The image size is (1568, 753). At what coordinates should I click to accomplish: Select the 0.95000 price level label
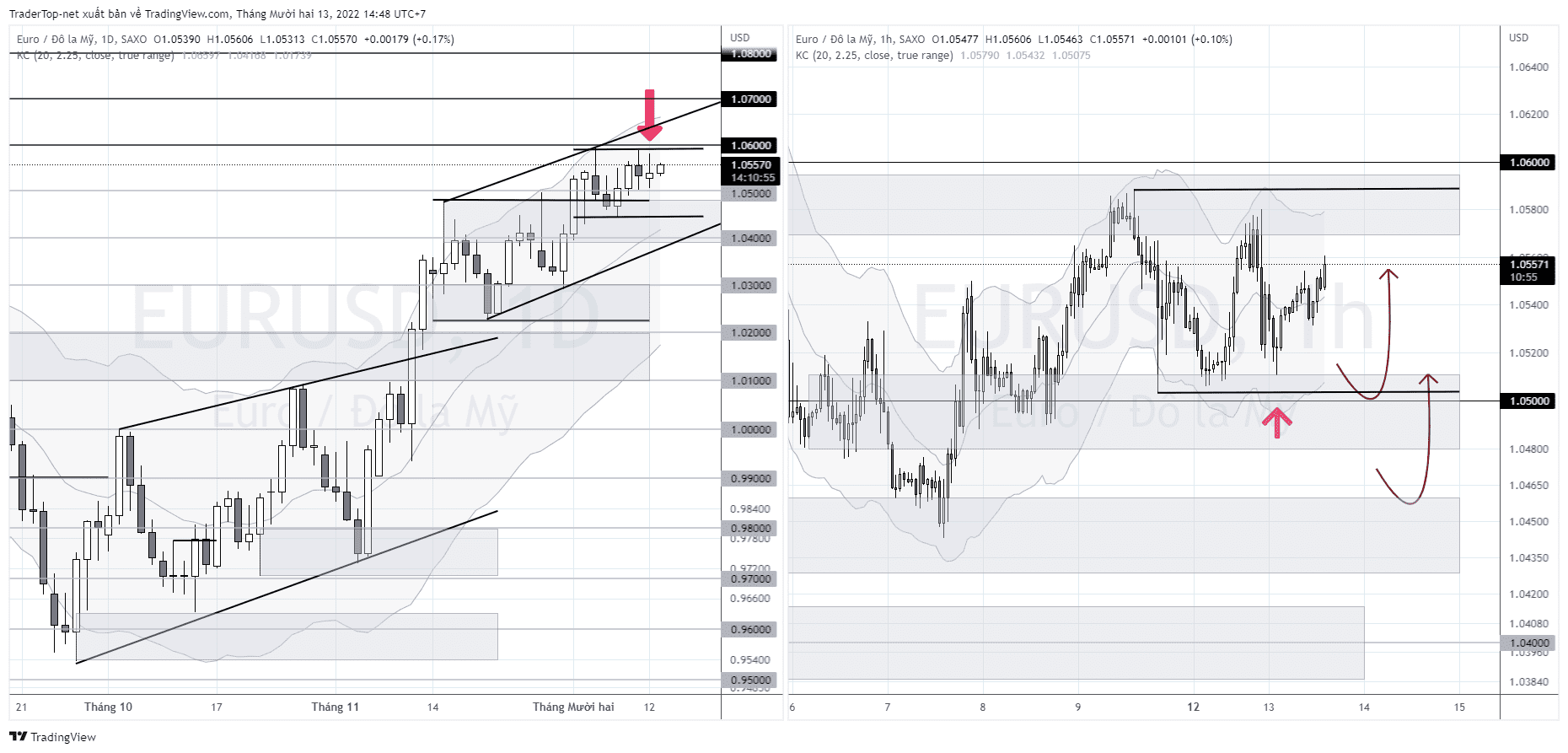click(x=750, y=680)
